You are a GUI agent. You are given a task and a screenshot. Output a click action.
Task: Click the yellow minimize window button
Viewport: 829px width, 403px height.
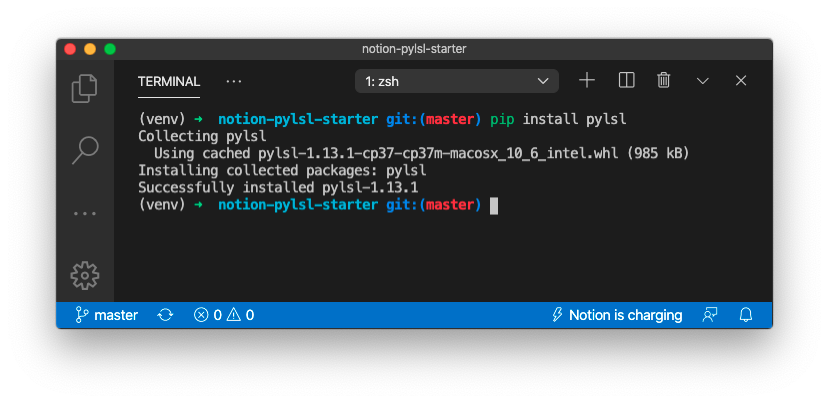90,49
